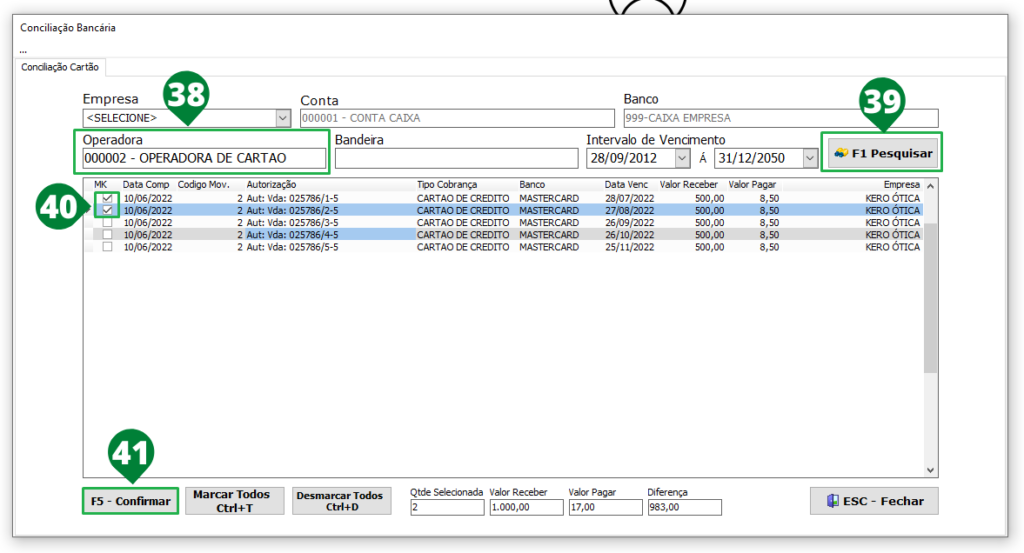Click Marcar Todos Ctrl+T button
Screen dimensions: 1024x553
point(234,501)
